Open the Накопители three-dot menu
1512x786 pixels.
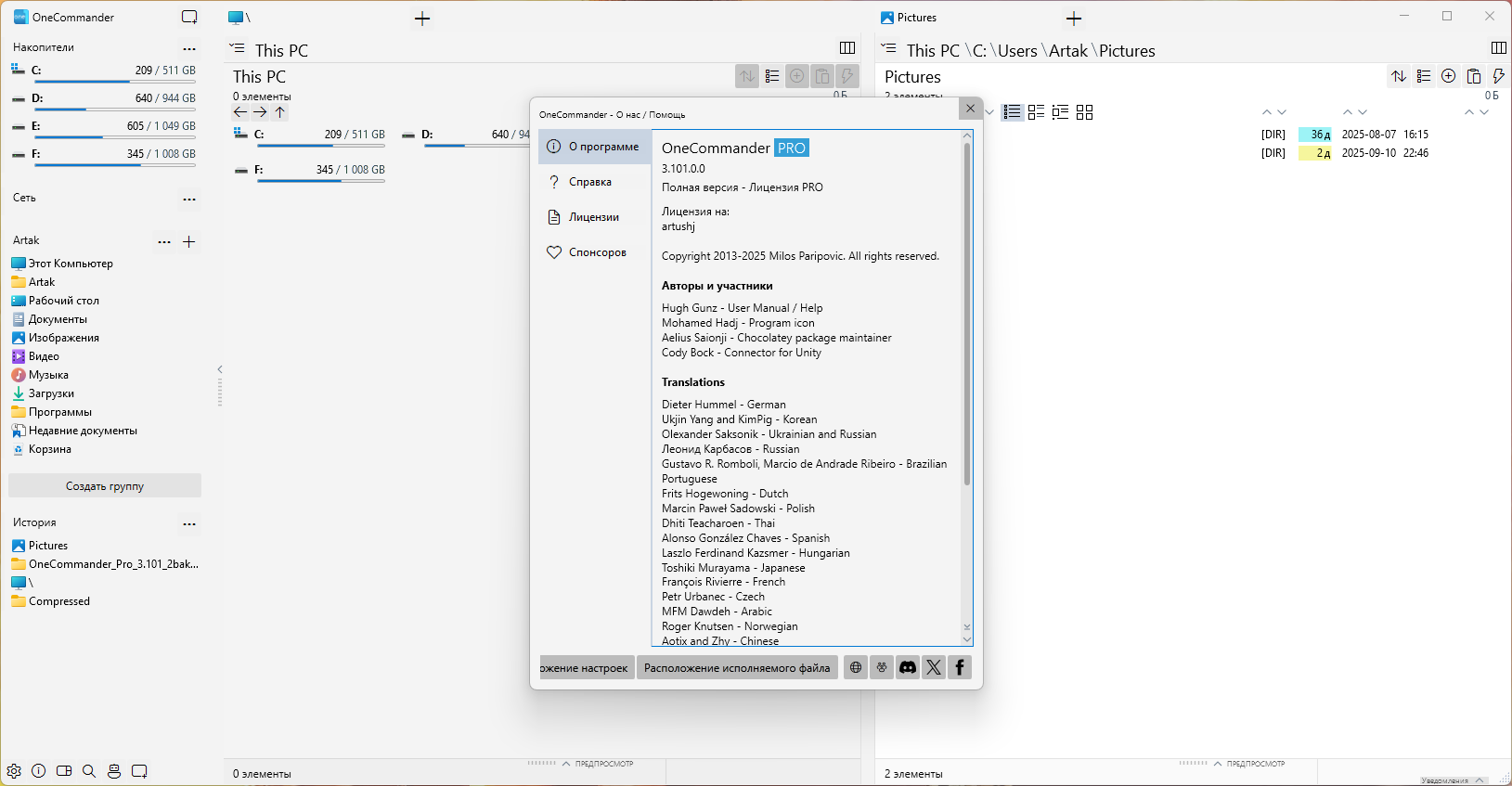tap(189, 48)
